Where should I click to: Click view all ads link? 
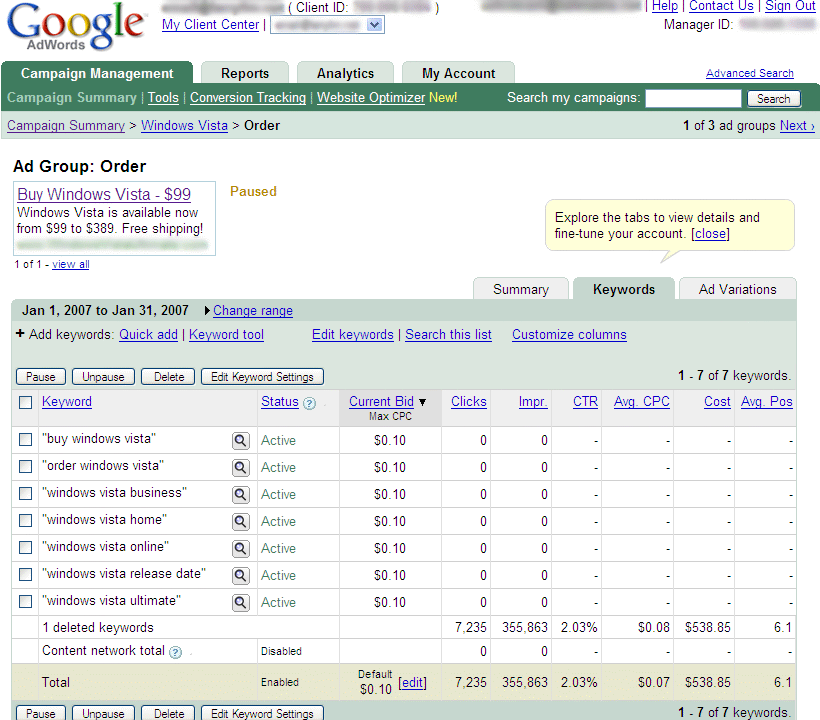[71, 264]
